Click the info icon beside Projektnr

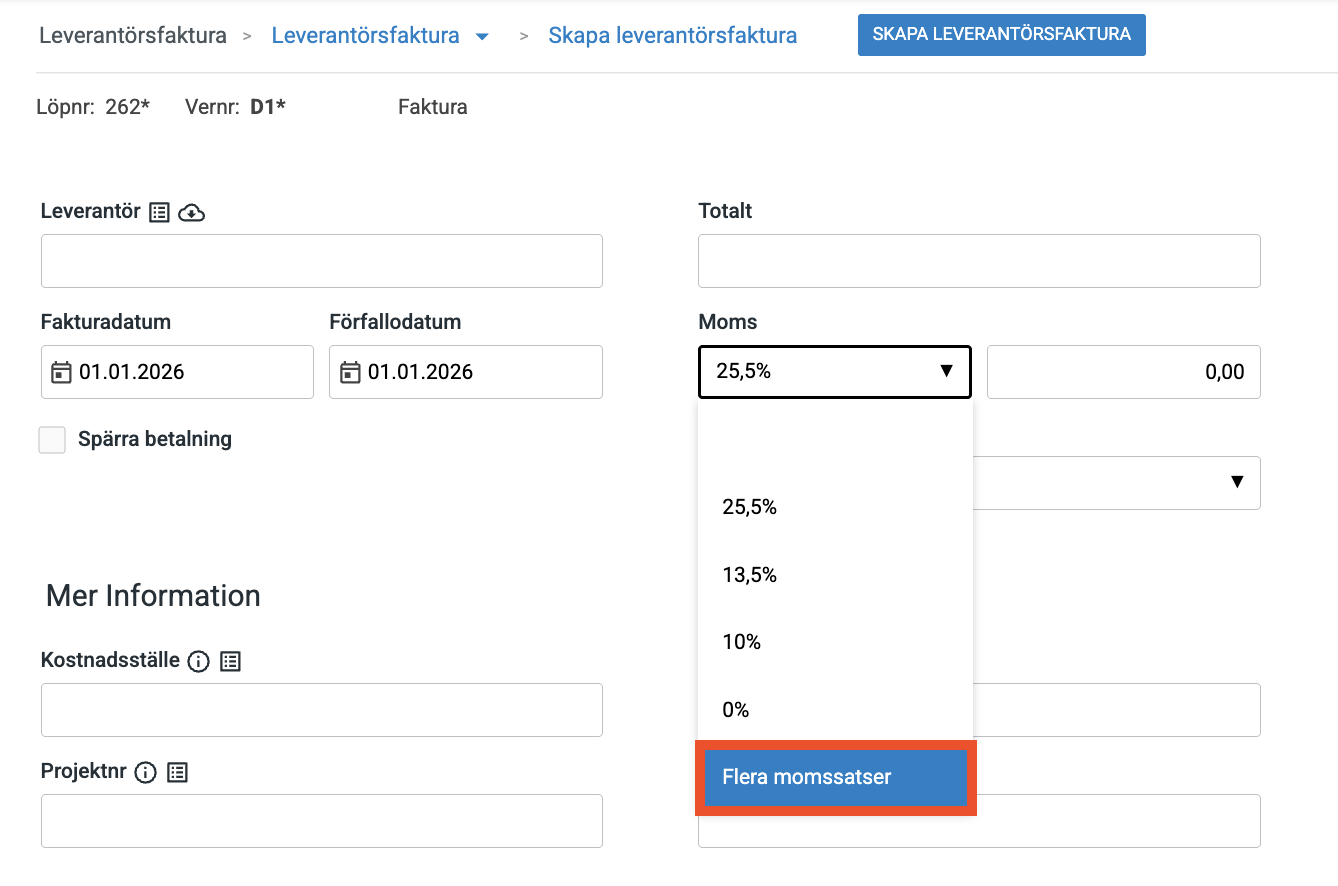[145, 772]
